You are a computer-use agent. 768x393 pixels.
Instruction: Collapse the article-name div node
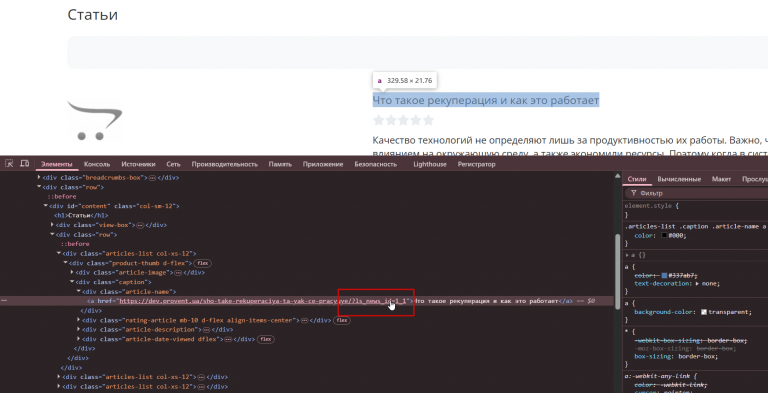[78, 292]
